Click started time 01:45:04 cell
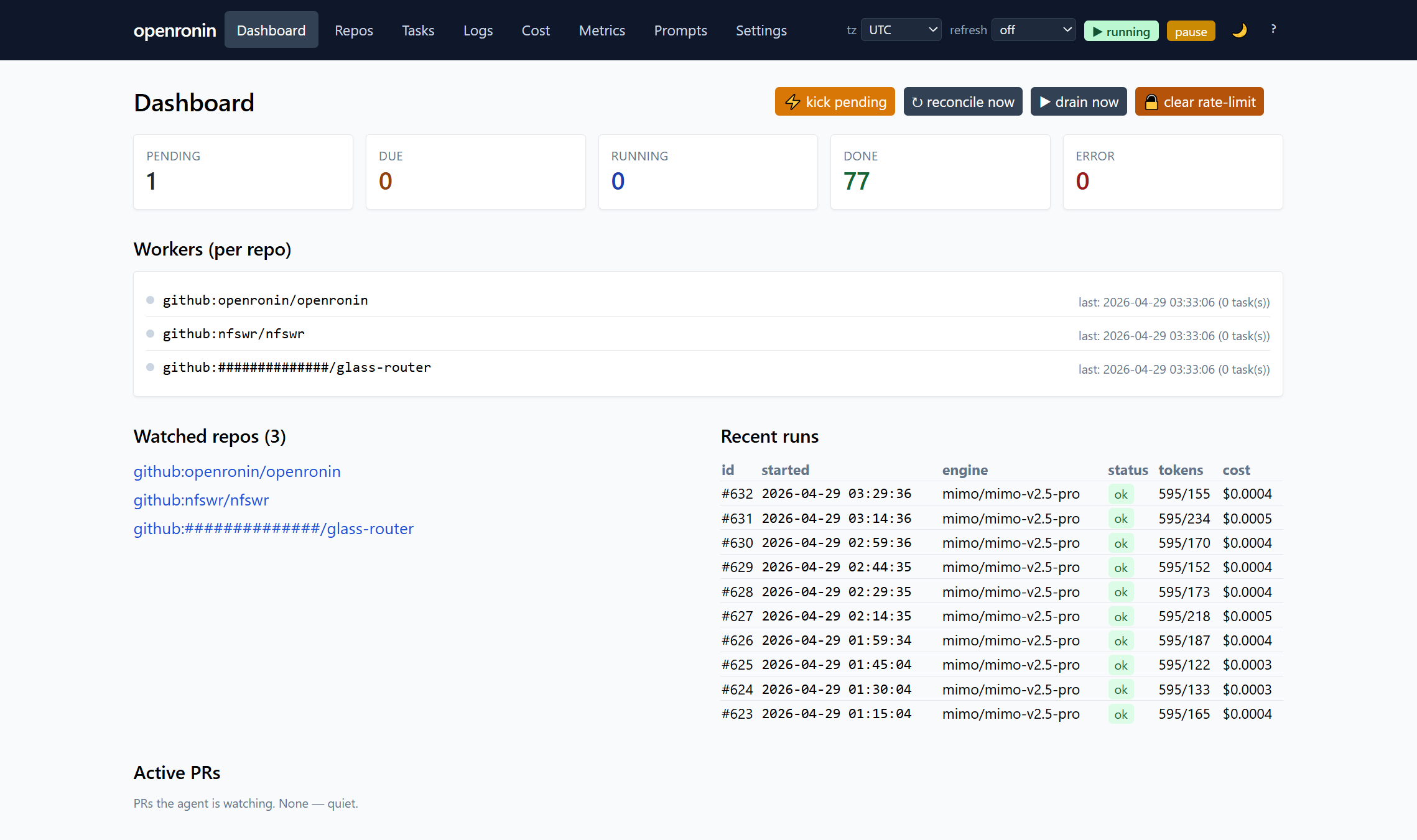 (837, 665)
